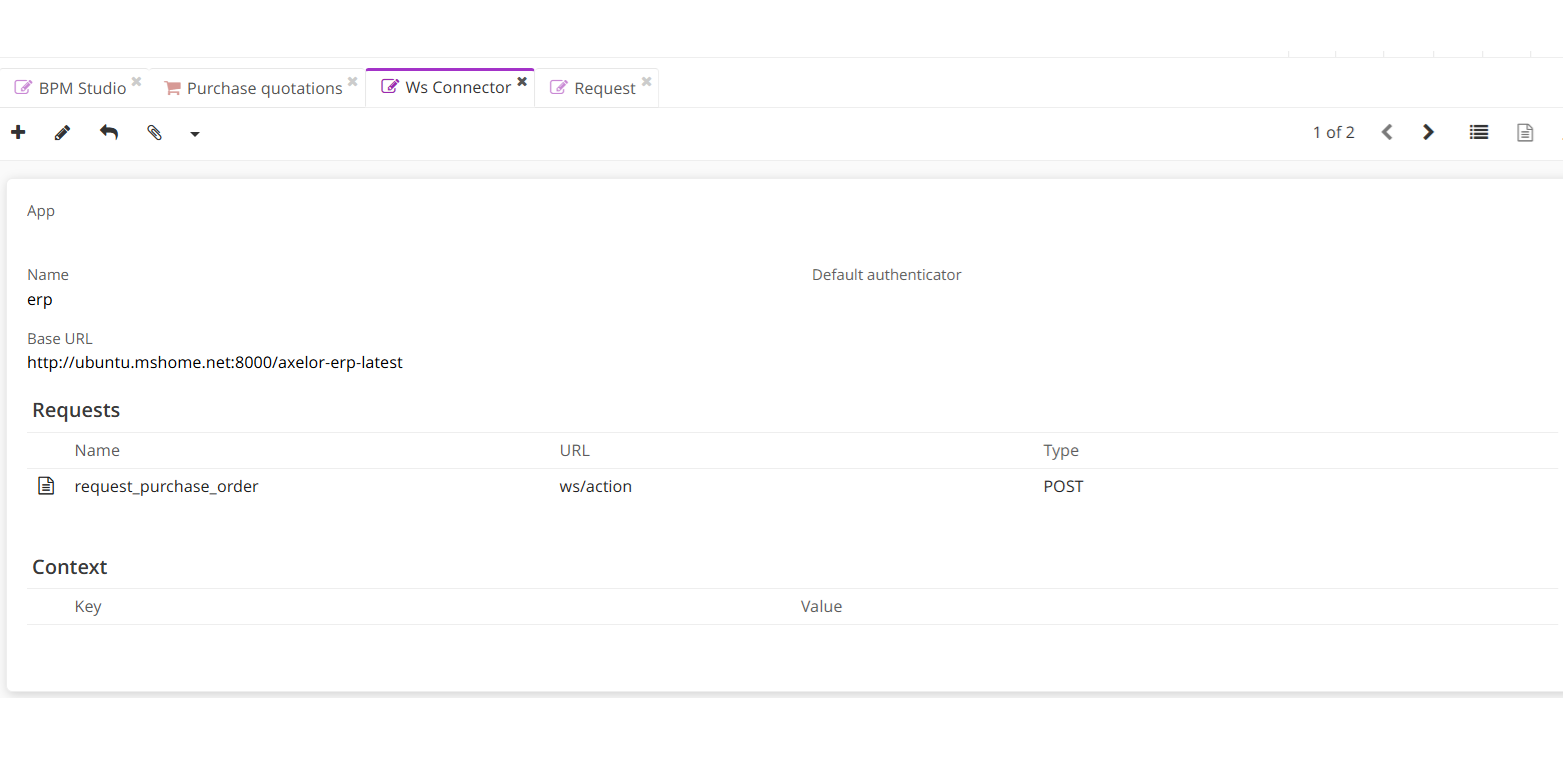Close the Purchase quotations tab

[352, 81]
